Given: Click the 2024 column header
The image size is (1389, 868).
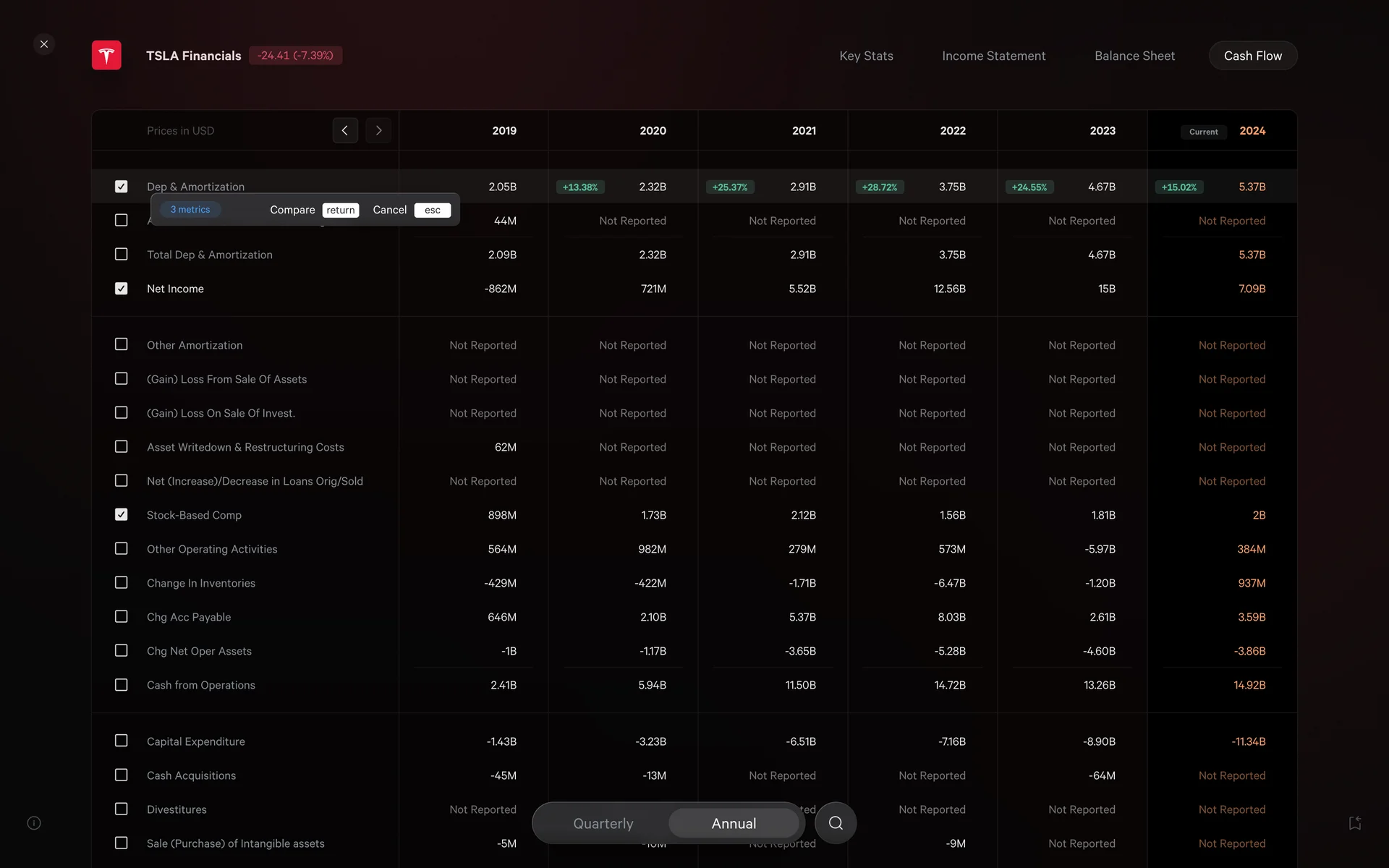Looking at the screenshot, I should (x=1252, y=131).
